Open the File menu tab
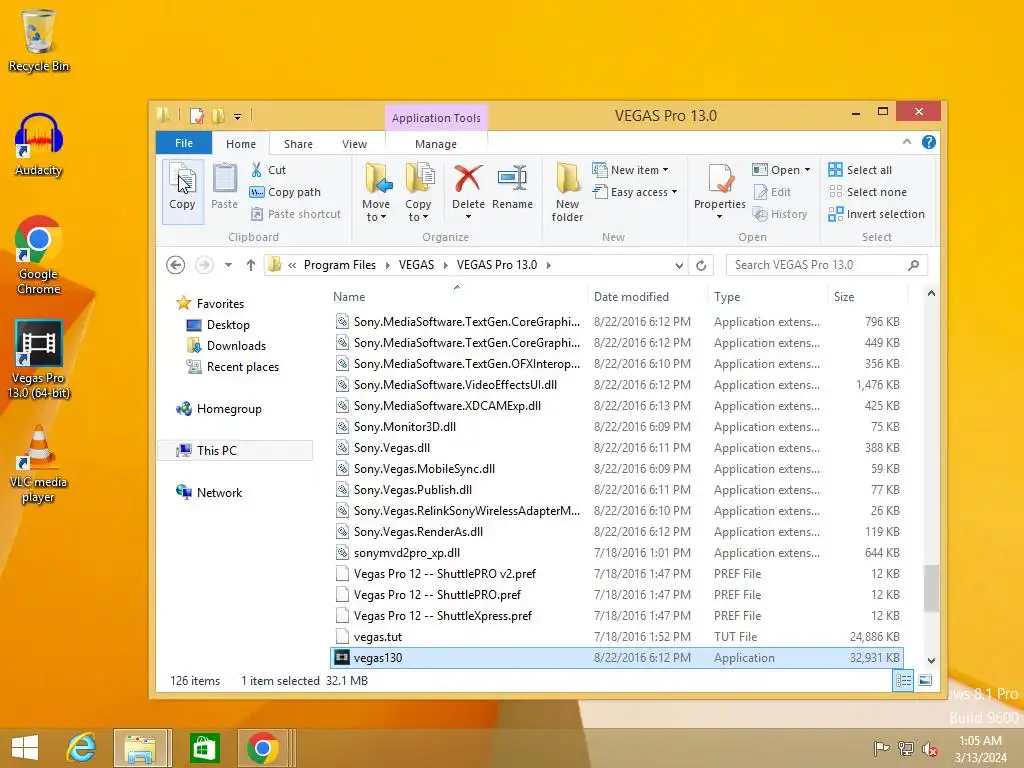The width and height of the screenshot is (1024, 768). pyautogui.click(x=184, y=143)
